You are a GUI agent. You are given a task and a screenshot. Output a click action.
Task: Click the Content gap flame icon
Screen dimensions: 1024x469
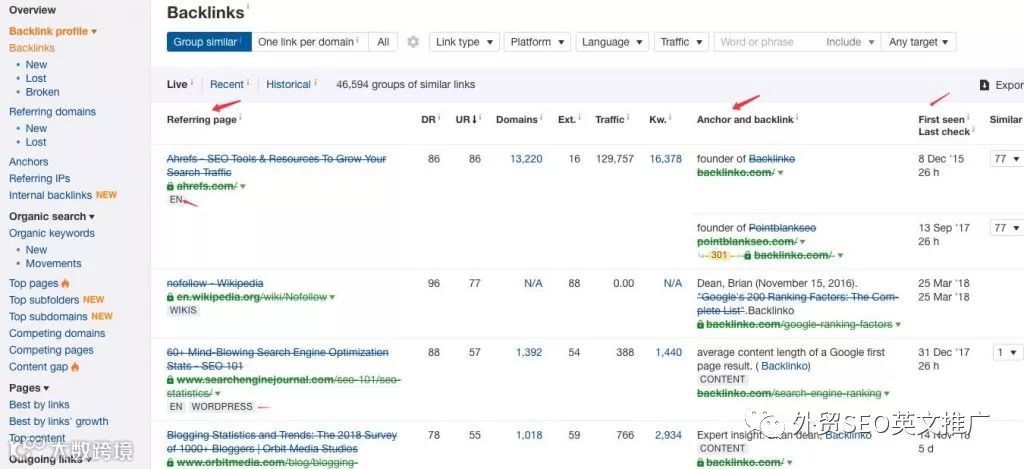(73, 367)
